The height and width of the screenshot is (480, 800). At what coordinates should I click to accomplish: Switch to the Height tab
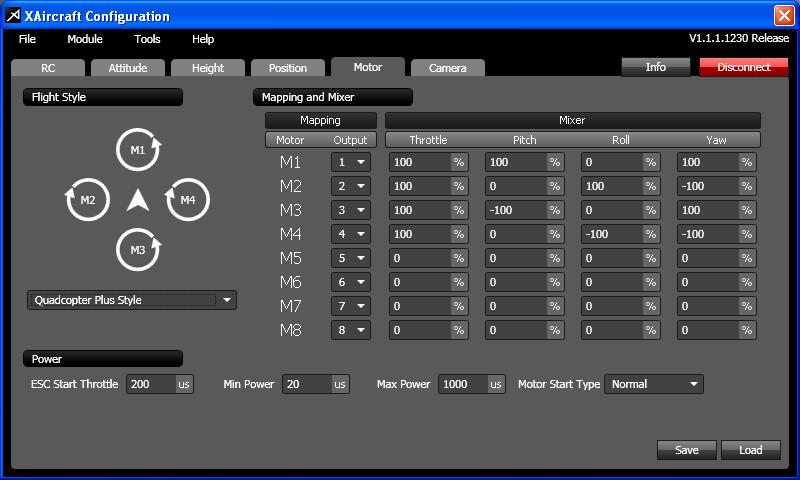(208, 68)
